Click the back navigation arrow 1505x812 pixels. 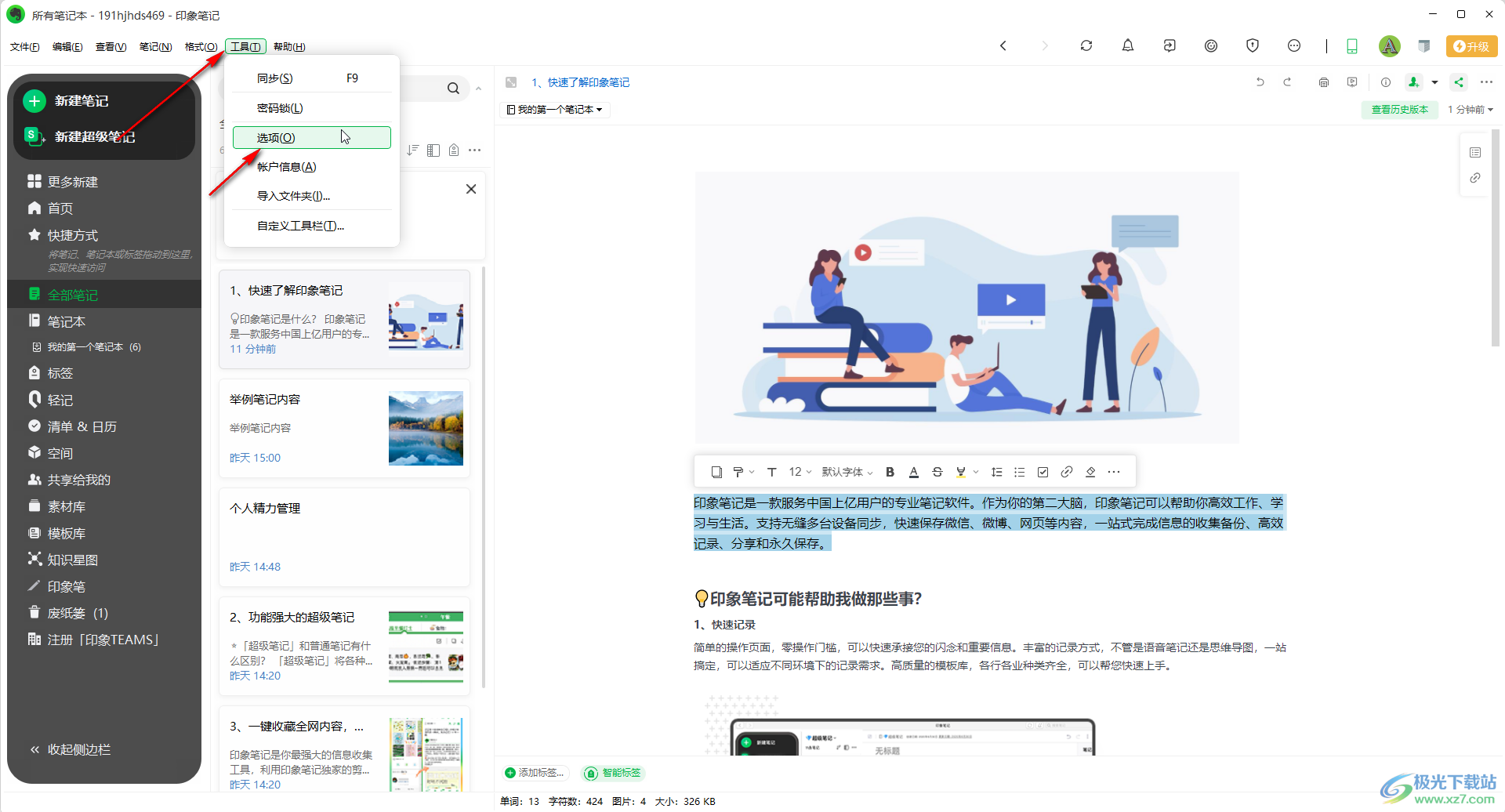point(1003,45)
